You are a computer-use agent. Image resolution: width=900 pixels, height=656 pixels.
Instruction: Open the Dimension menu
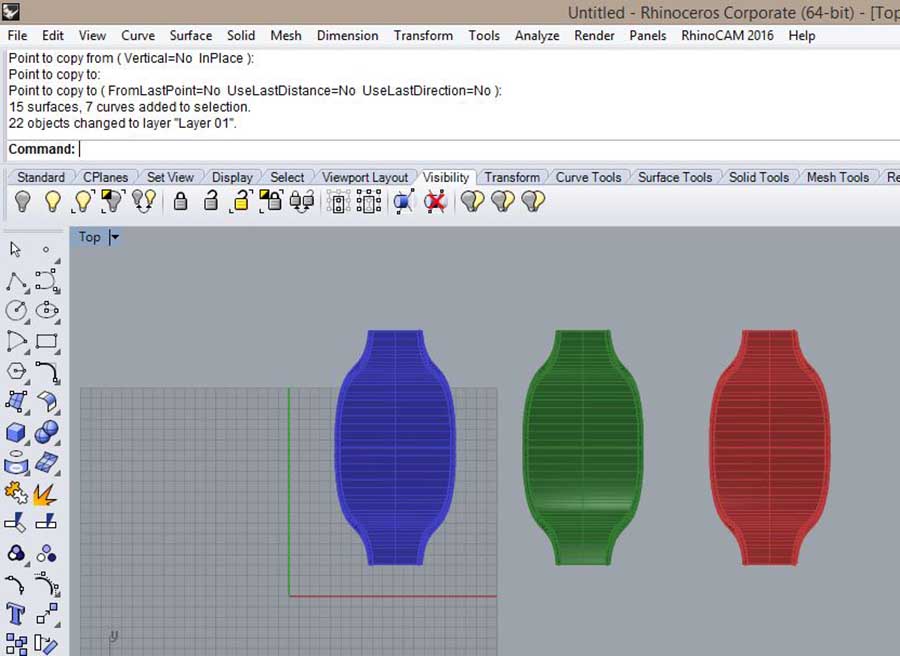click(347, 36)
